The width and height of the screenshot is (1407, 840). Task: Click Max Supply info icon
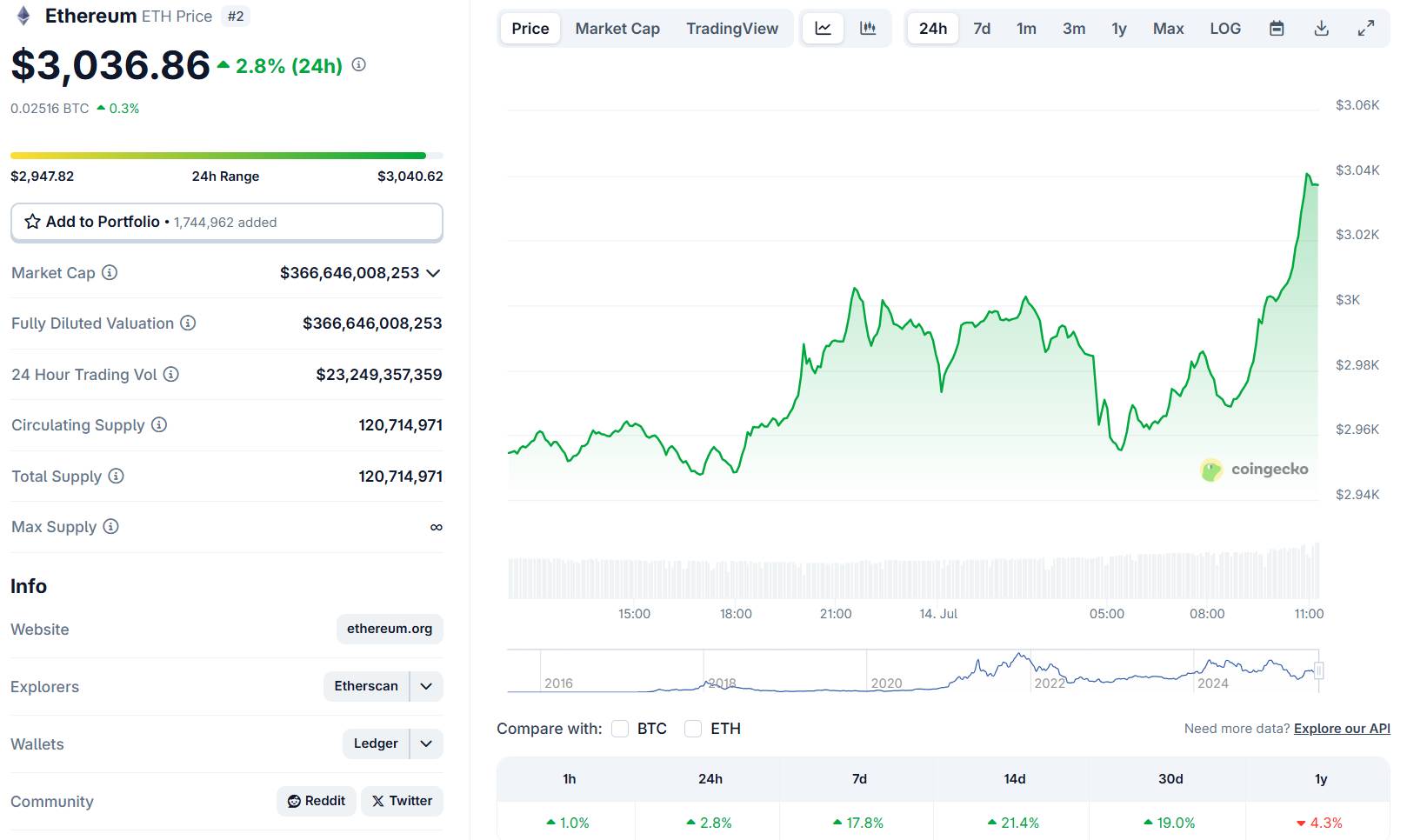click(110, 526)
